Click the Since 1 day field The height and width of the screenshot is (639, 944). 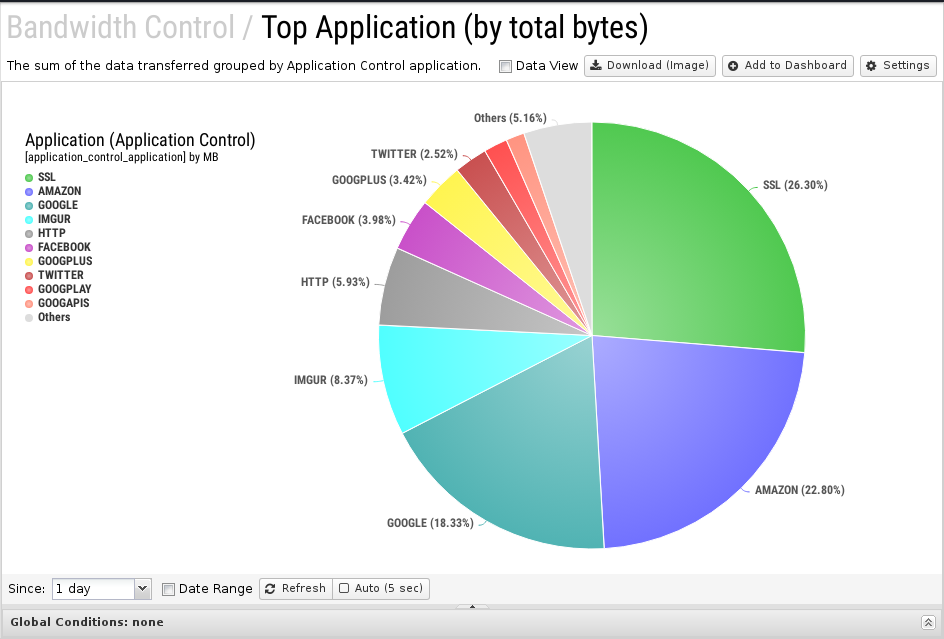93,588
